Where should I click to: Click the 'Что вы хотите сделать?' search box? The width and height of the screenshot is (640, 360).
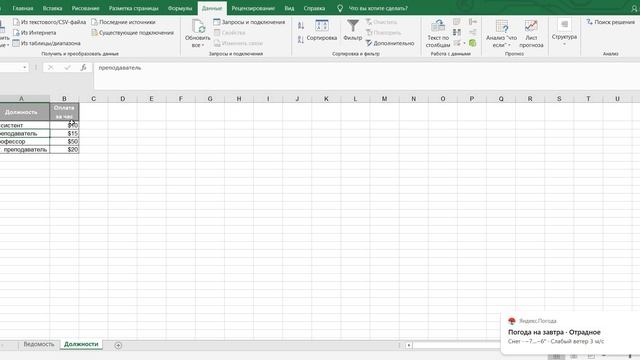tap(378, 8)
